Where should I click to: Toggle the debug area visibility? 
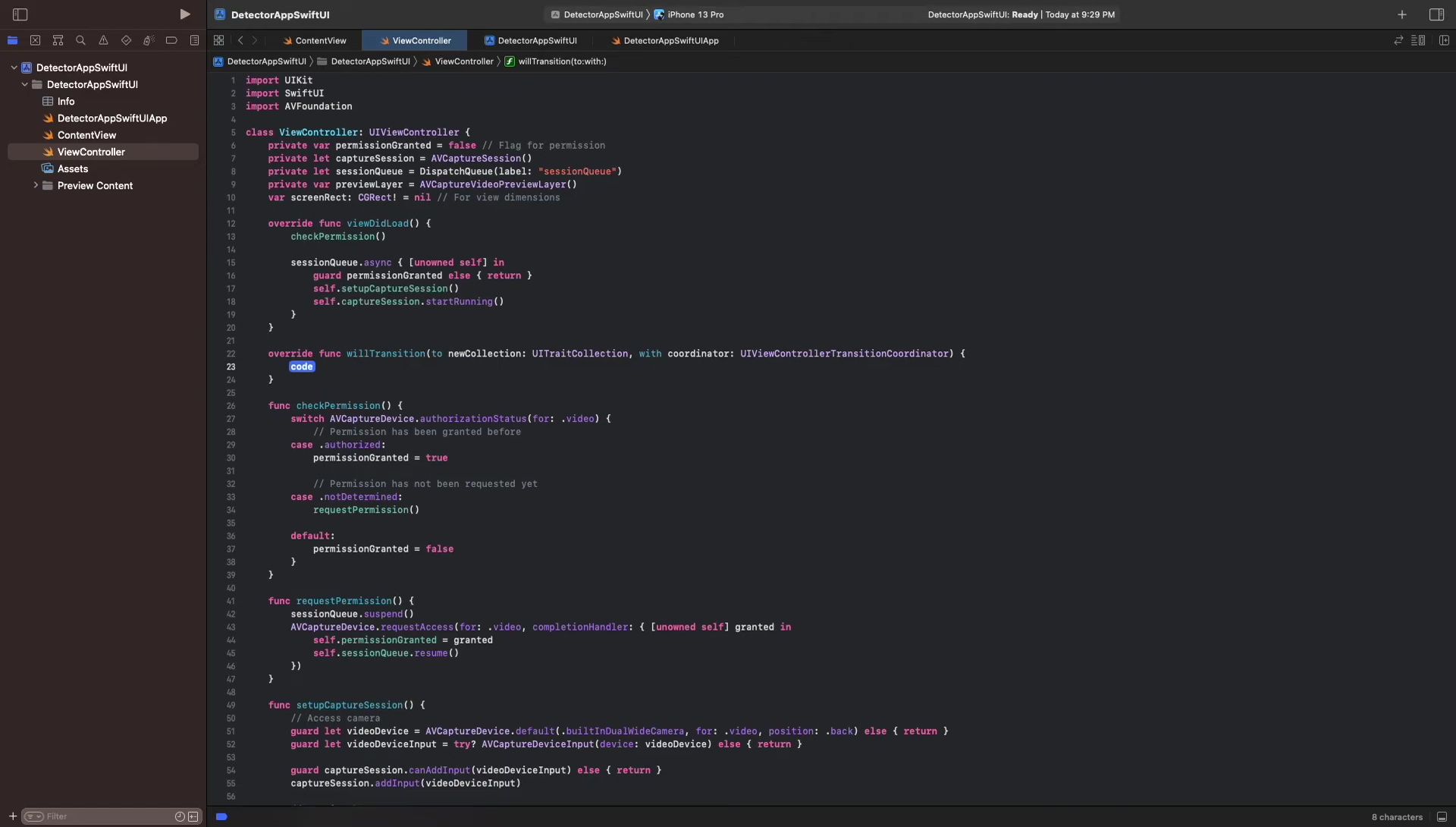pyautogui.click(x=1442, y=817)
